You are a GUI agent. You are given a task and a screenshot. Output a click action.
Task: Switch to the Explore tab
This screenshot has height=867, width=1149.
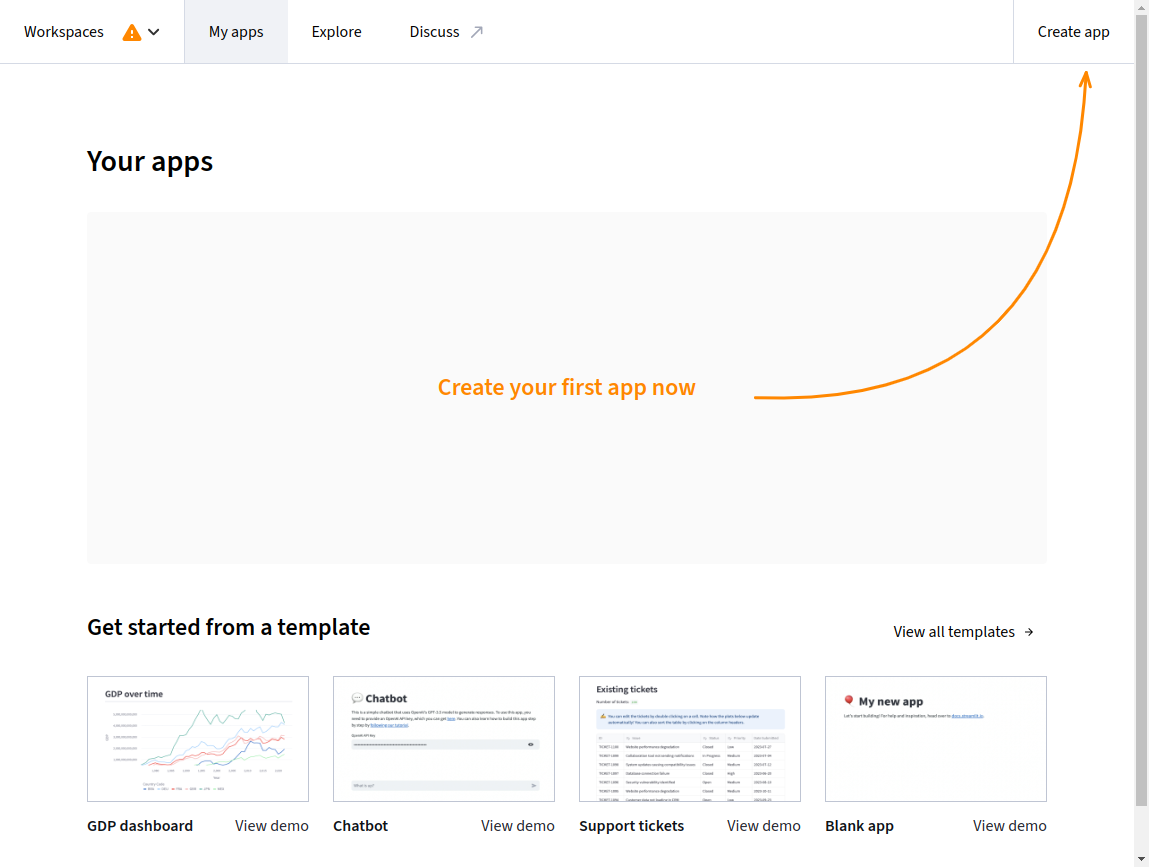336,32
